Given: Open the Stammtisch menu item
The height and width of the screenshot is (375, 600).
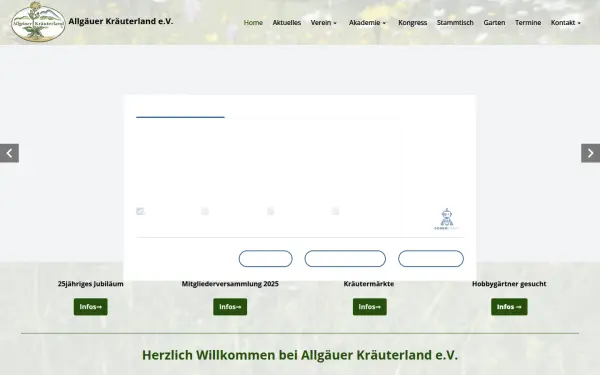Looking at the screenshot, I should [455, 23].
